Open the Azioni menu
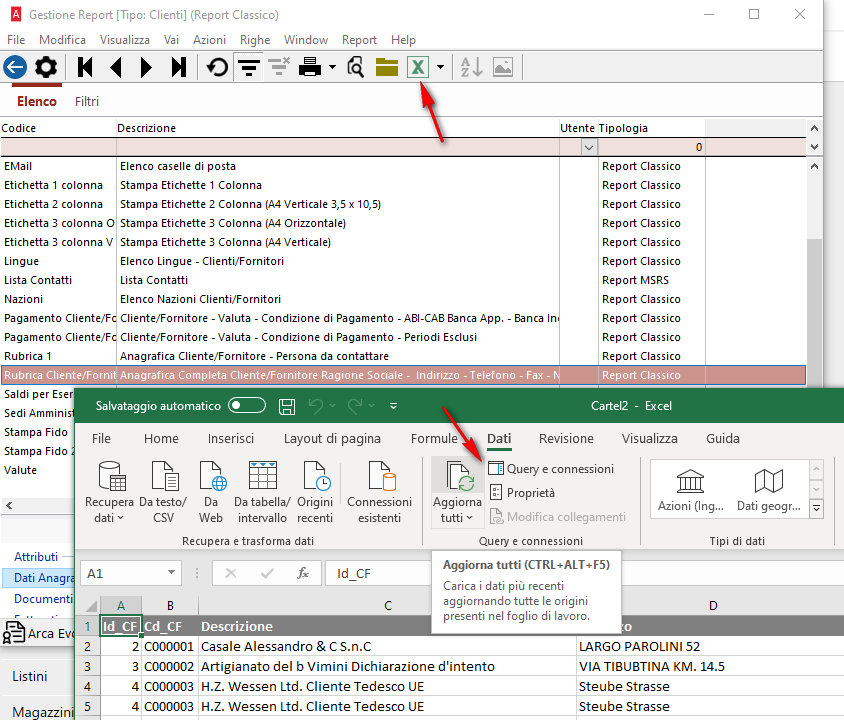This screenshot has width=844, height=720. click(209, 40)
